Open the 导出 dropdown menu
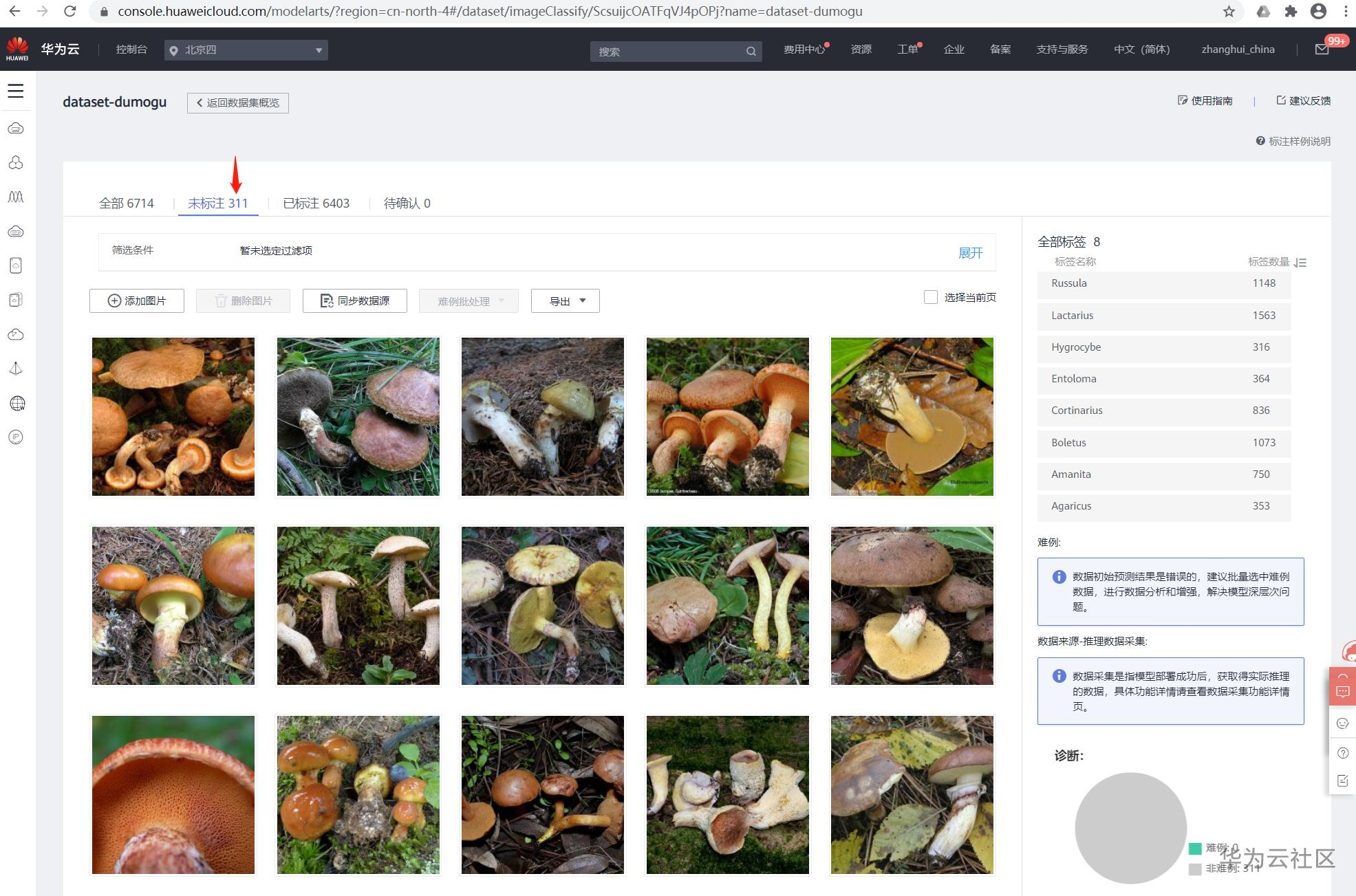Screen dimensions: 1356x896 (564, 301)
